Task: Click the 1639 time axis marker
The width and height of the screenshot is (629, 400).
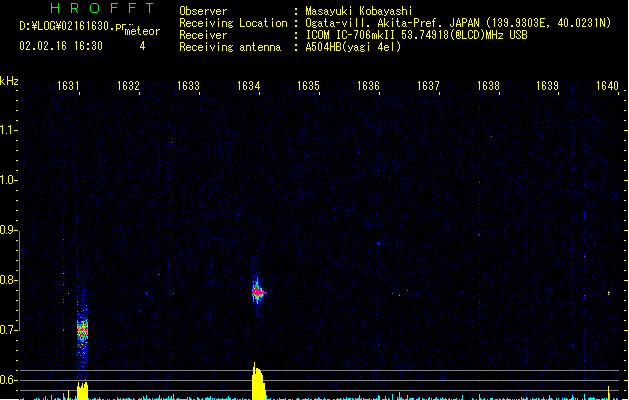Action: point(548,86)
